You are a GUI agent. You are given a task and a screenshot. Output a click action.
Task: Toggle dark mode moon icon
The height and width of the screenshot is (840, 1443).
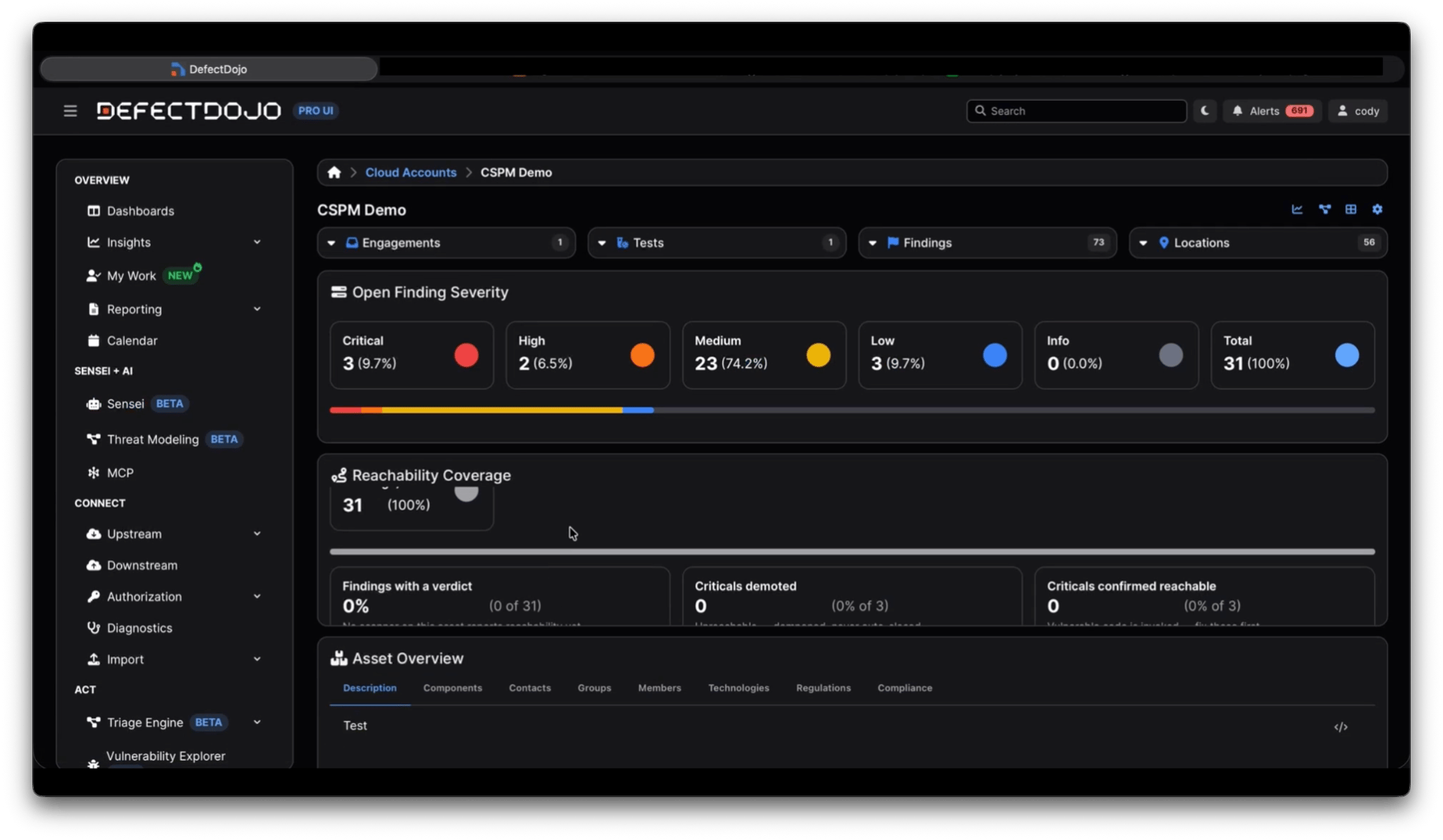[x=1205, y=111]
